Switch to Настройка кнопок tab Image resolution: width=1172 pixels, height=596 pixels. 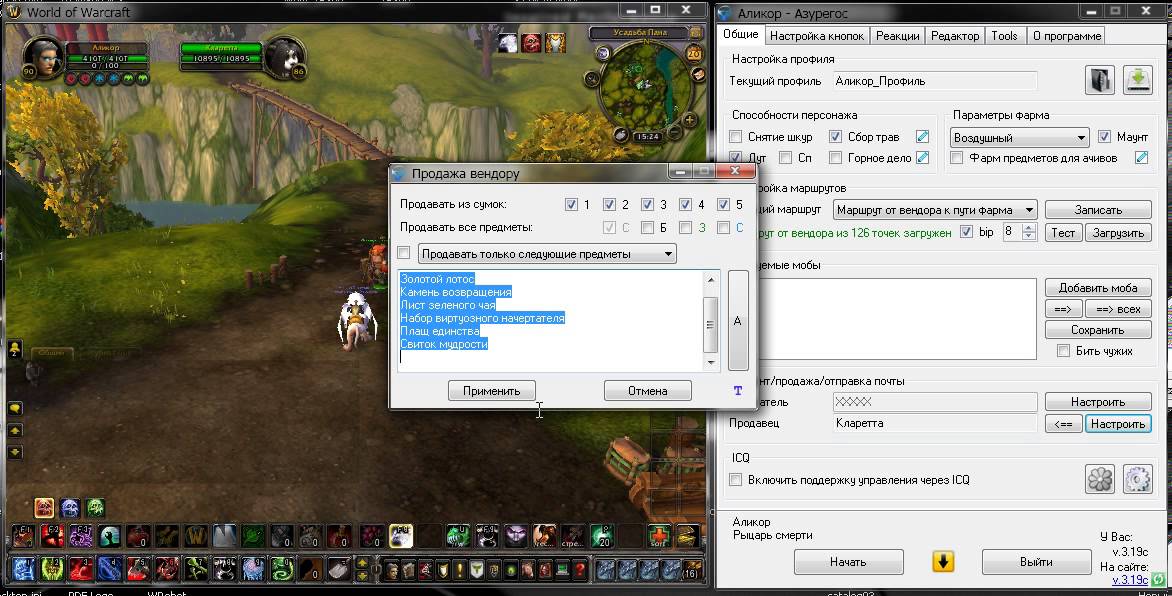coord(817,36)
